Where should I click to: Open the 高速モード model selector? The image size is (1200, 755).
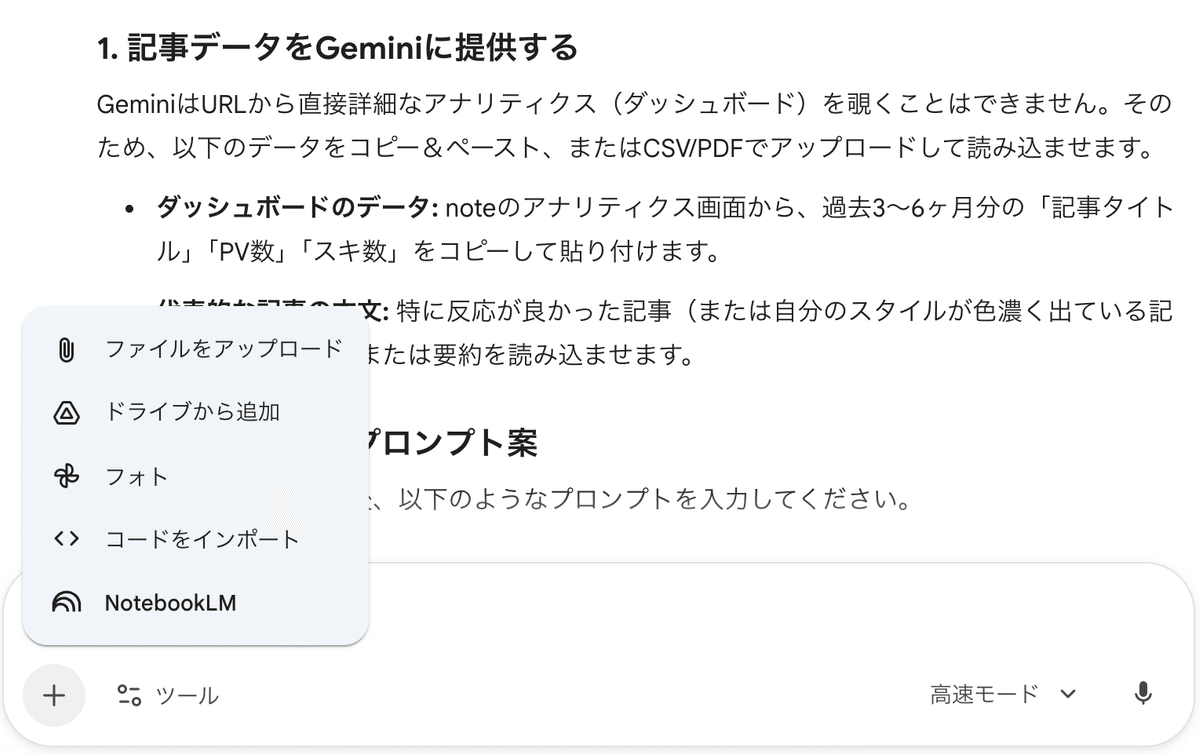point(984,694)
